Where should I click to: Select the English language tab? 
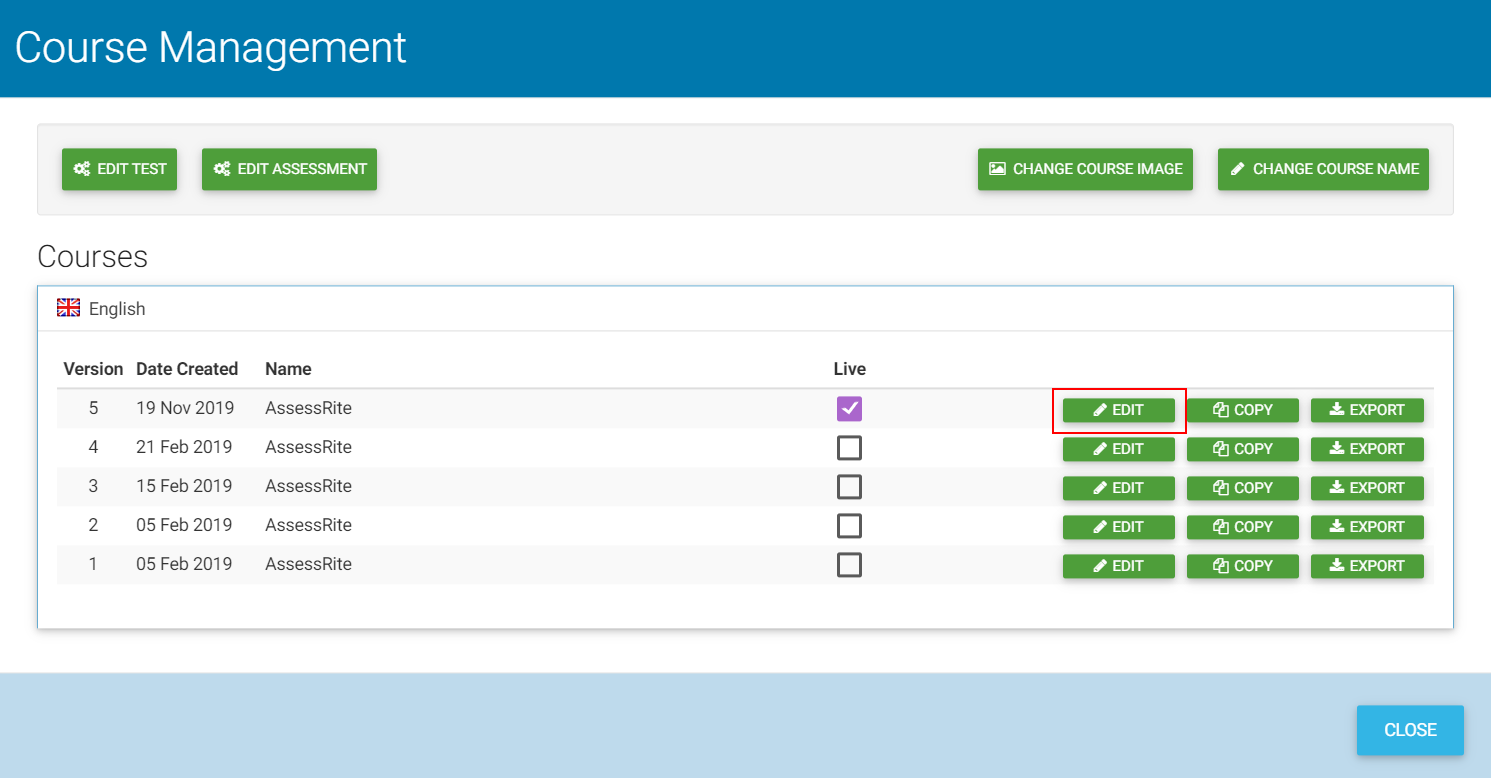click(x=116, y=309)
